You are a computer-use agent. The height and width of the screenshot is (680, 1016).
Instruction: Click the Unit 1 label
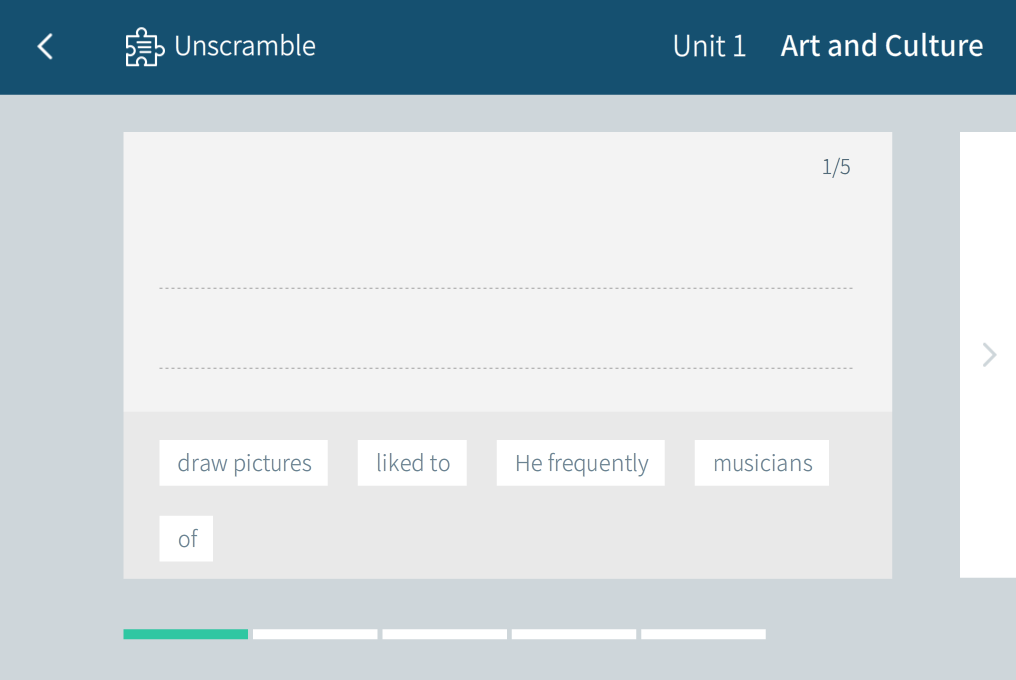(709, 46)
